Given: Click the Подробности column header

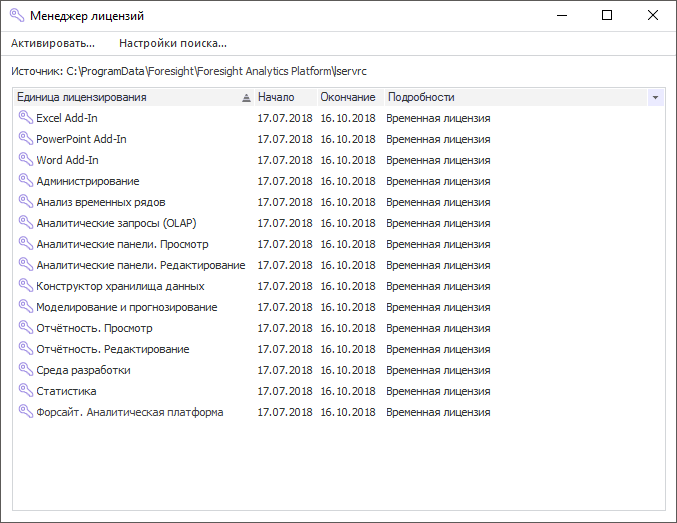Looking at the screenshot, I should point(421,98).
